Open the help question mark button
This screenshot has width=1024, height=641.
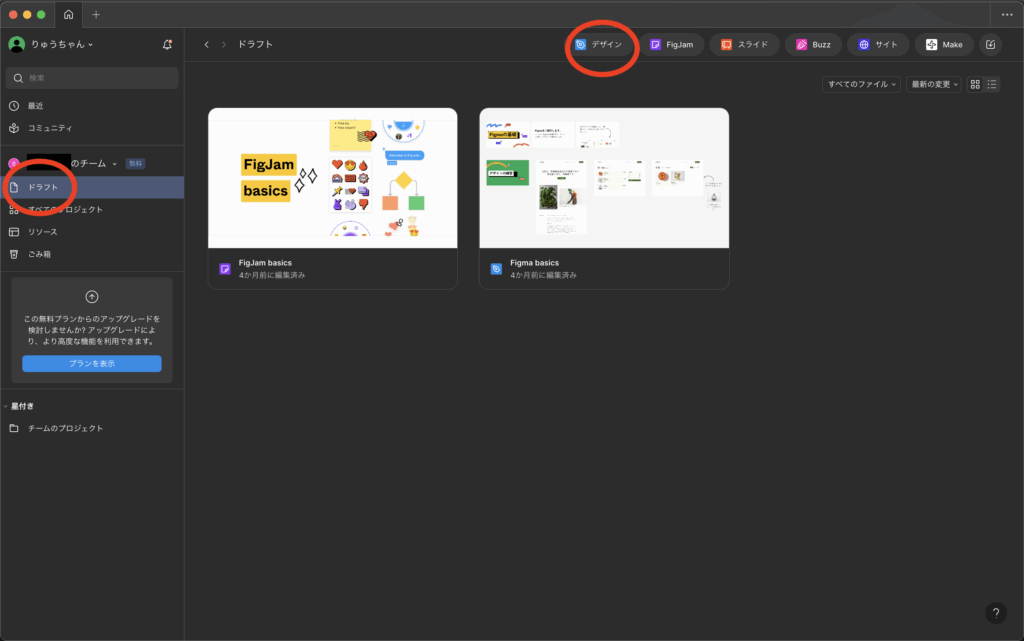click(995, 613)
